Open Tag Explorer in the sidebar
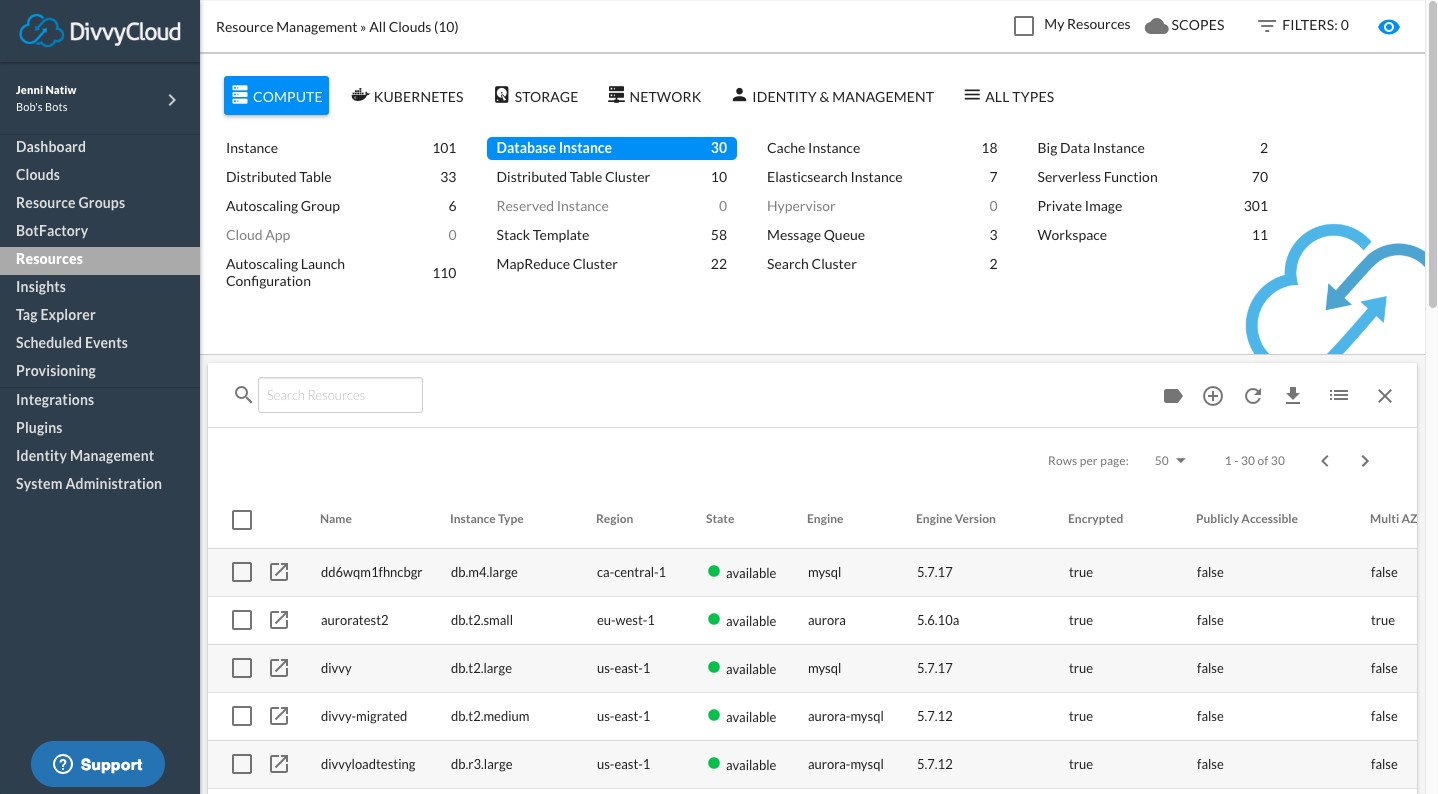Image resolution: width=1438 pixels, height=794 pixels. pos(56,315)
